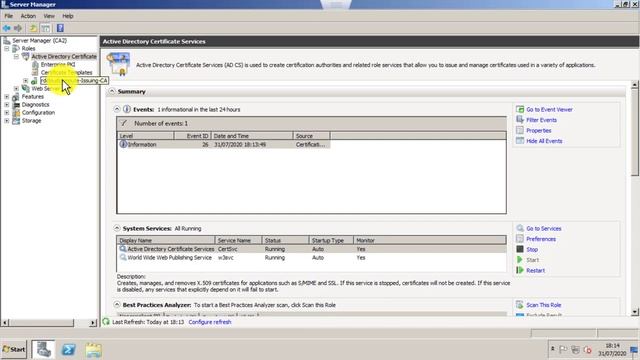Click the main pane scroll-up arrow
This screenshot has height=360, width=640.
click(634, 84)
